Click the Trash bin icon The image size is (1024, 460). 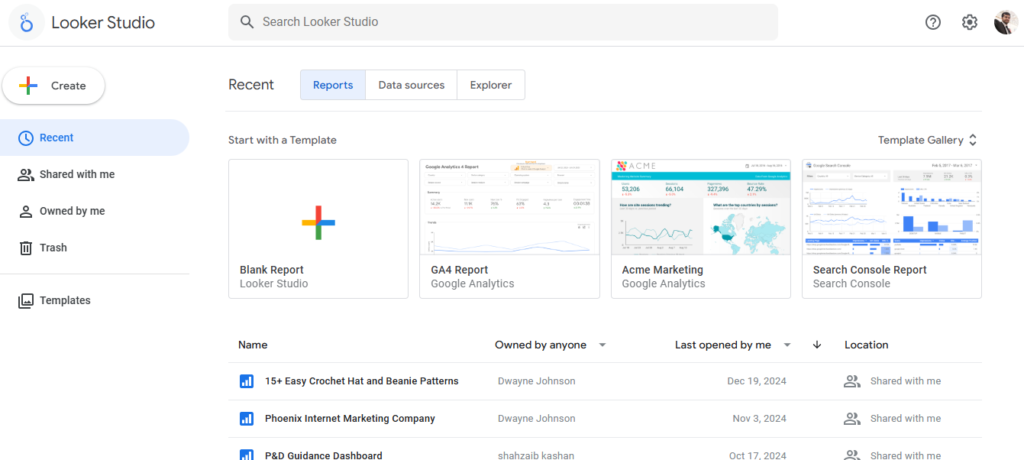coord(25,248)
